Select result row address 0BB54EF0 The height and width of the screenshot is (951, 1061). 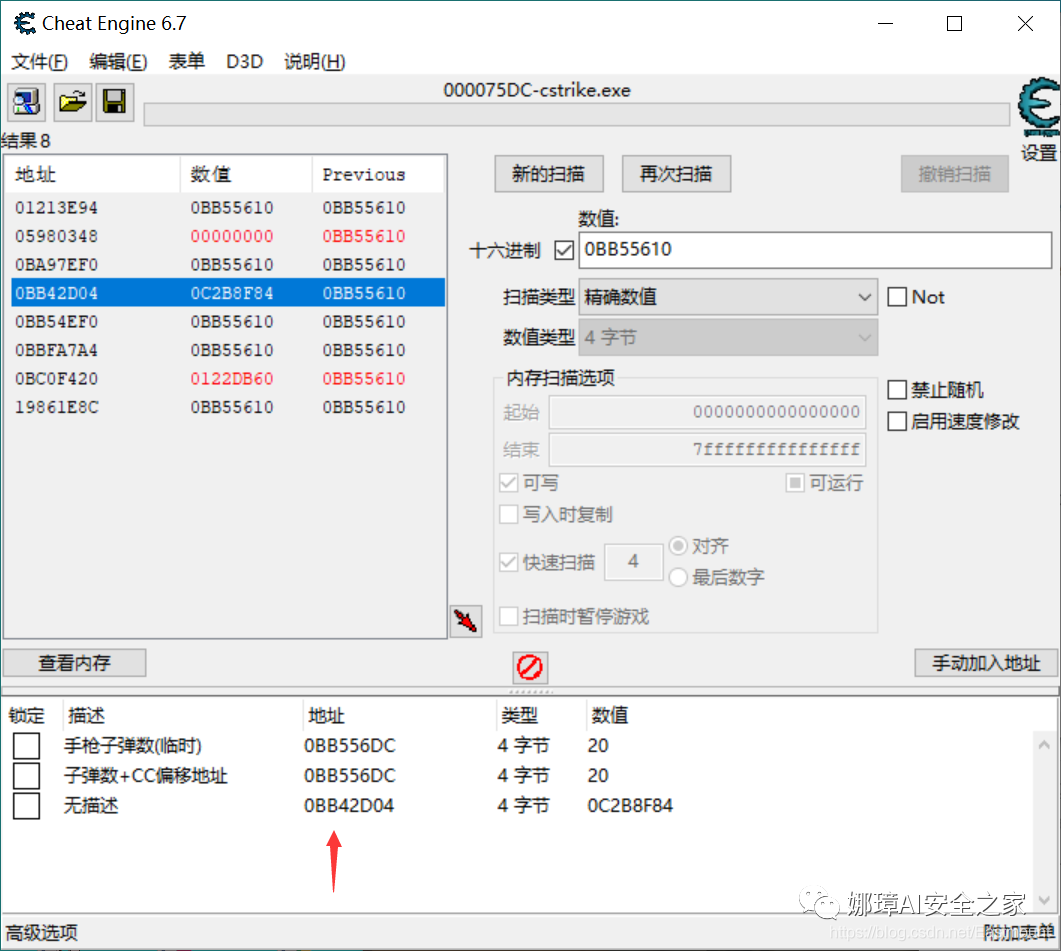[x=228, y=322]
